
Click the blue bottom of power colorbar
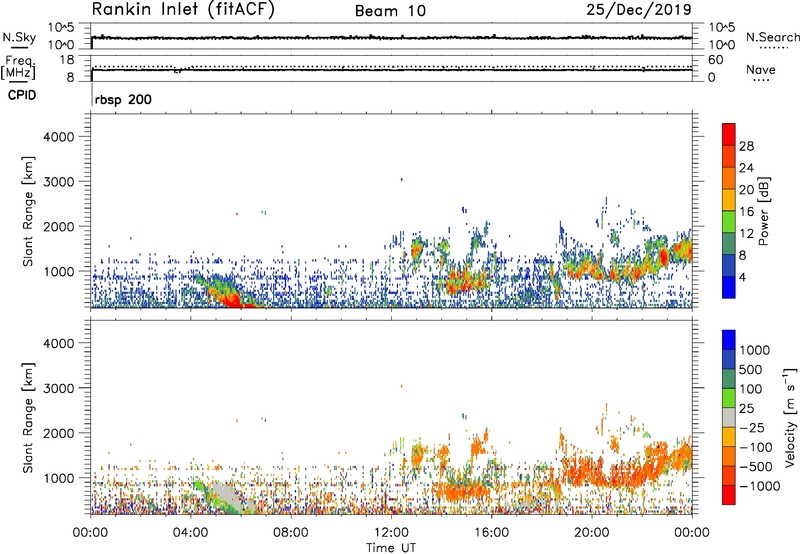(x=729, y=288)
